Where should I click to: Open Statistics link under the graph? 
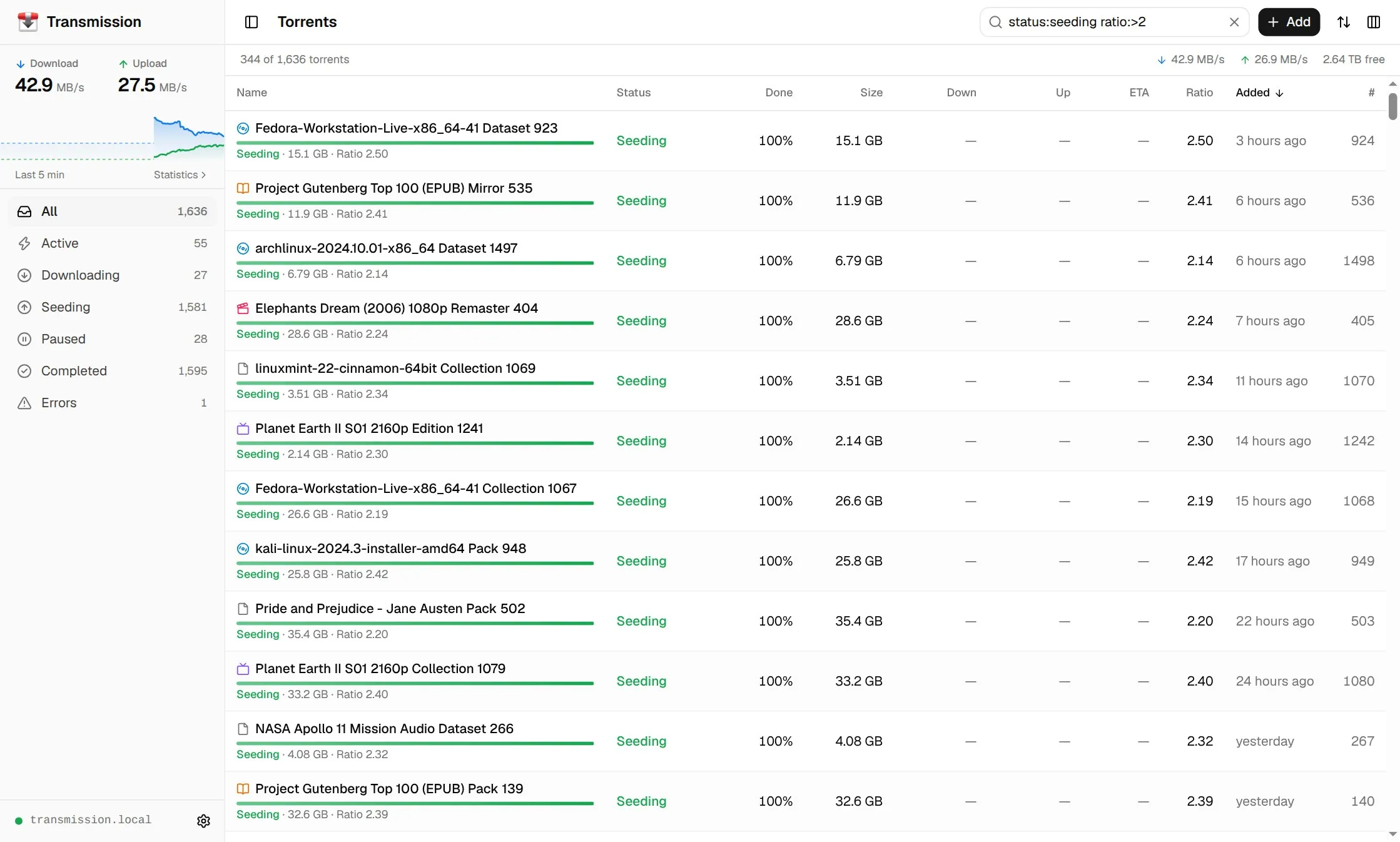pos(180,175)
